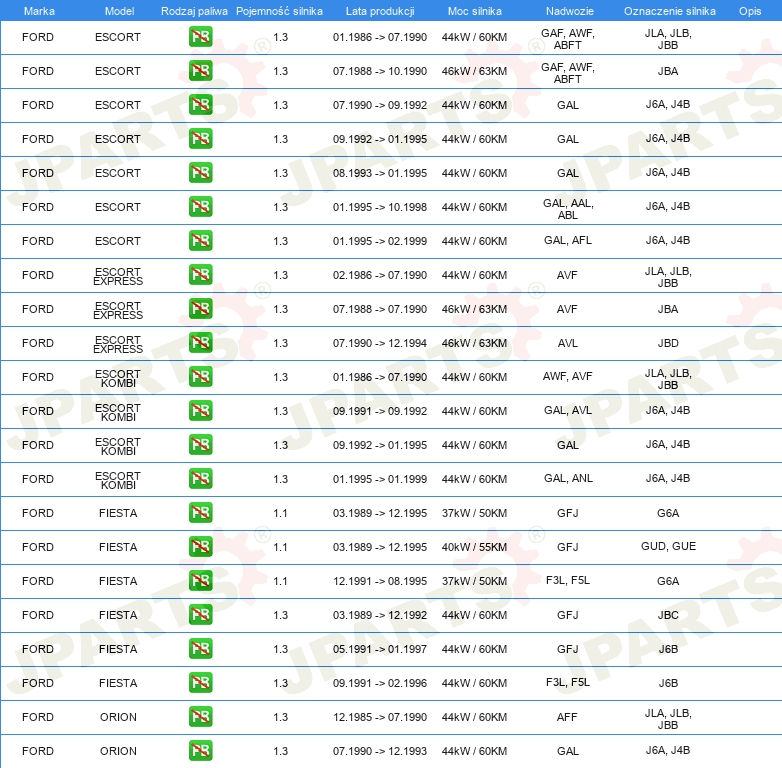
Task: Click the engine code GUD, GUE
Action: point(668,546)
